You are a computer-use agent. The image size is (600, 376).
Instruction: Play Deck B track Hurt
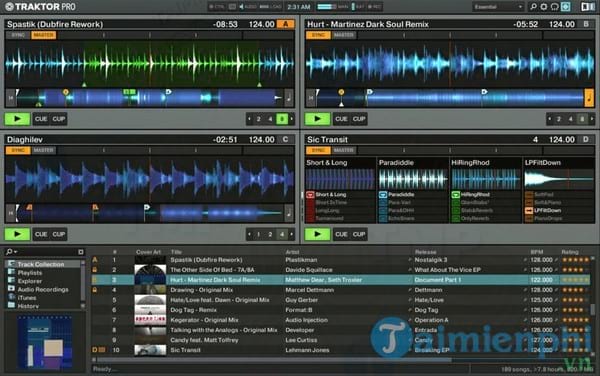(x=317, y=119)
